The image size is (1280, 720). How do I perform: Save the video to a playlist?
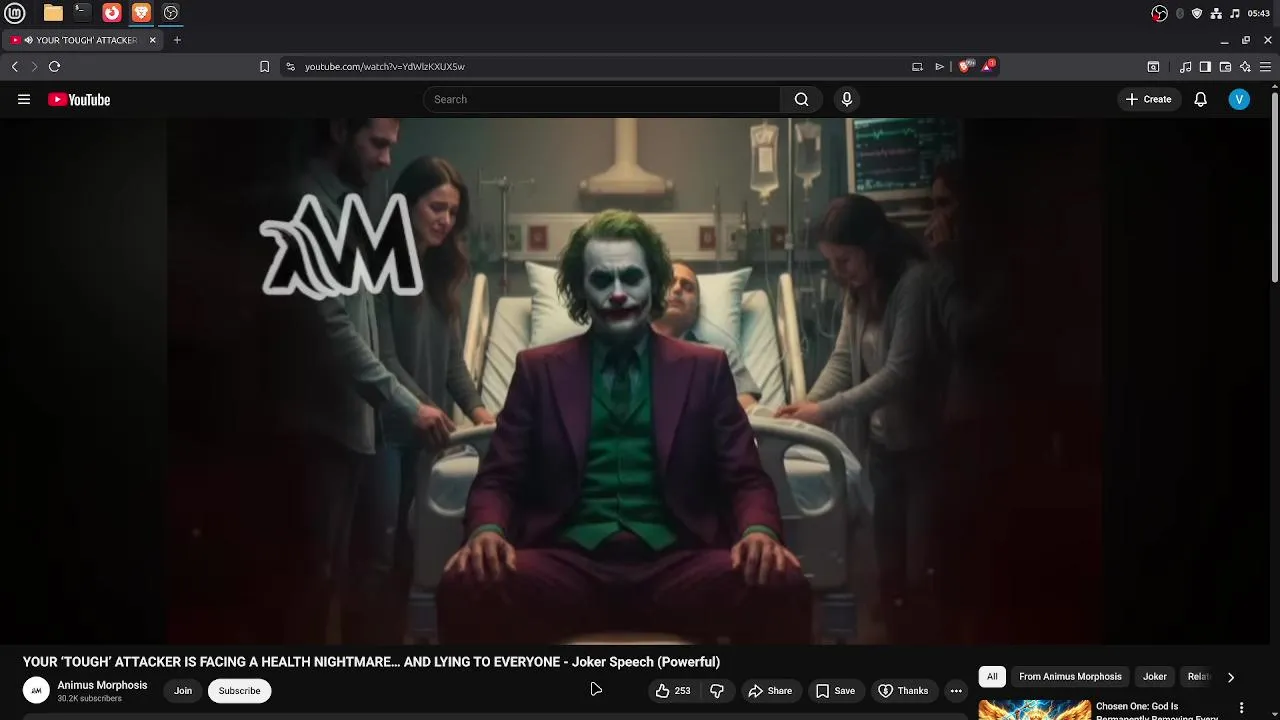point(835,690)
